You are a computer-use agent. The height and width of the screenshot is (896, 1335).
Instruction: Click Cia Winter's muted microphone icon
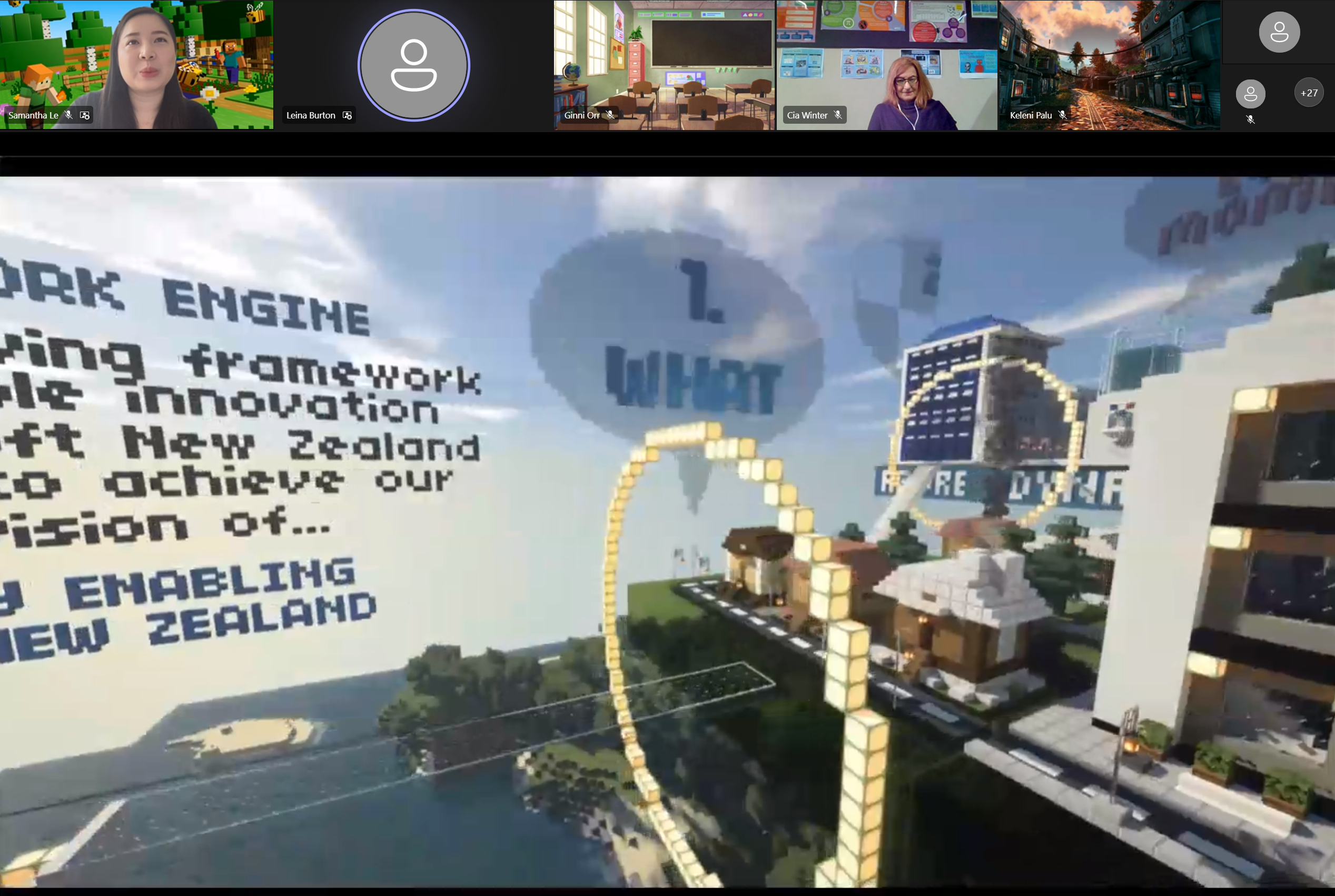[x=838, y=115]
